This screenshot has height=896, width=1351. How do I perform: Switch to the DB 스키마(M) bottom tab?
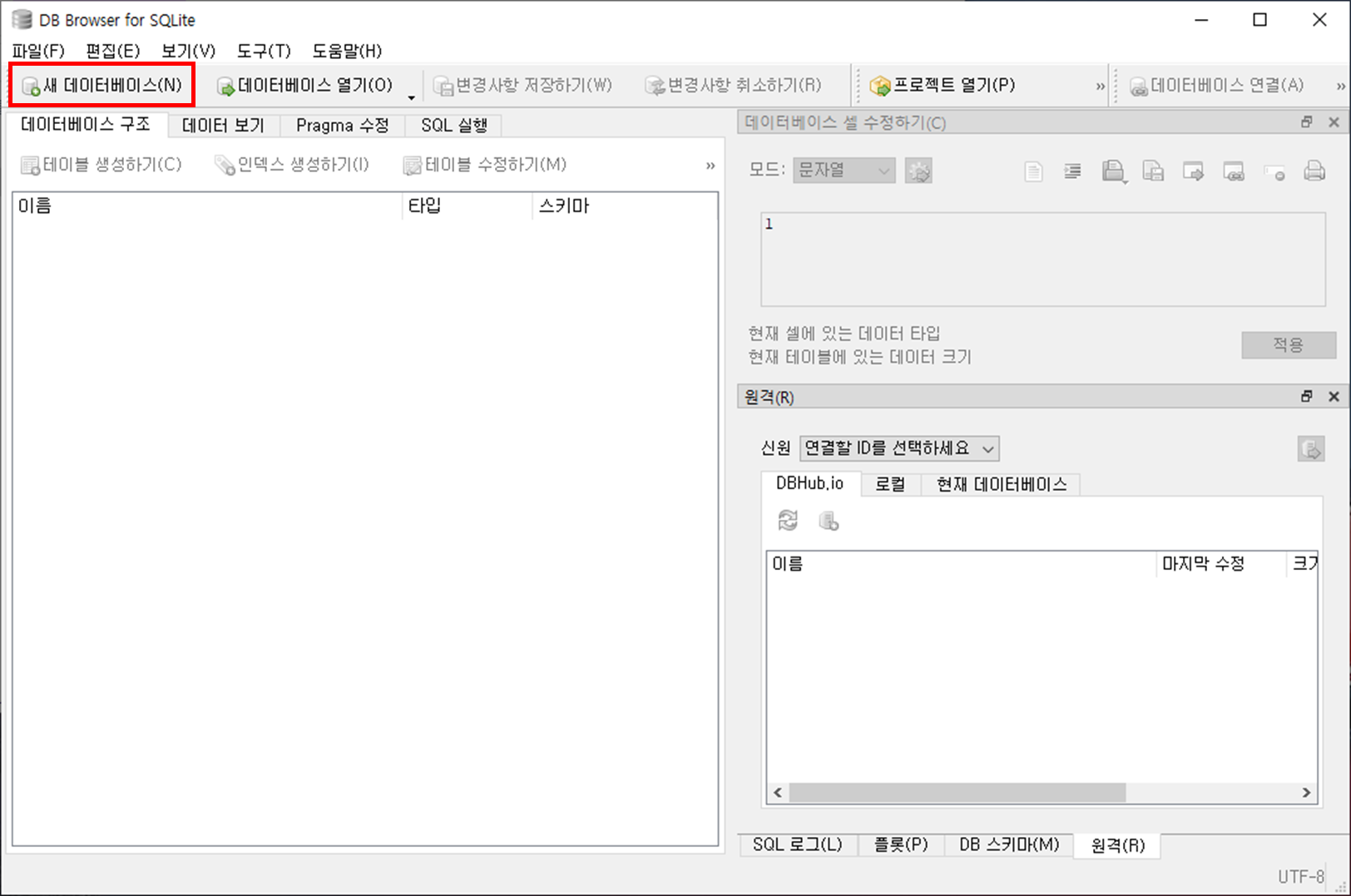point(1009,844)
